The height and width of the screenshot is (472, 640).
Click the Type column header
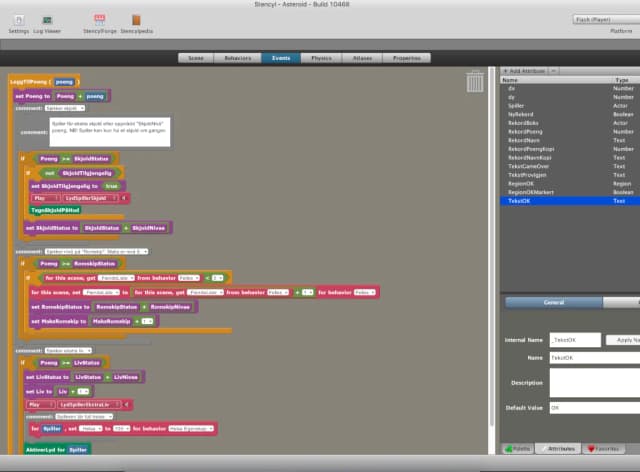pyautogui.click(x=625, y=80)
